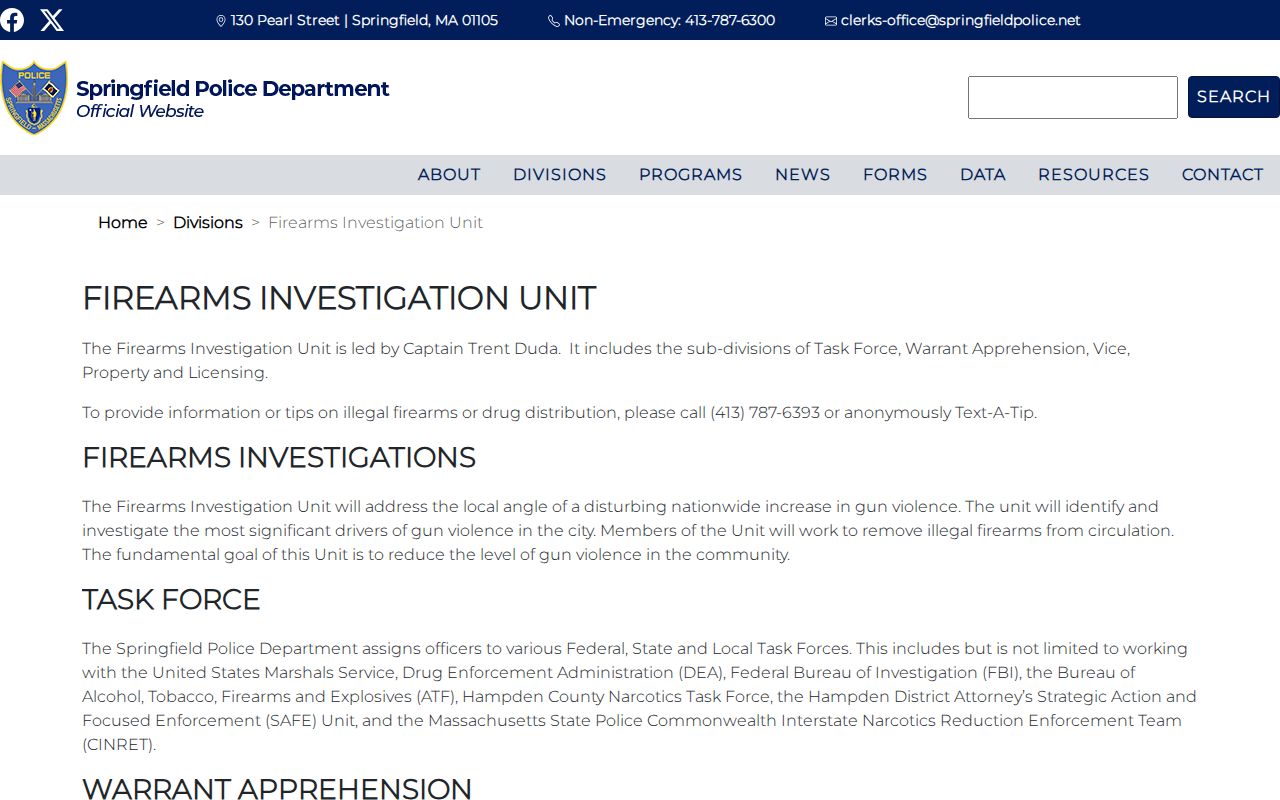Image resolution: width=1280 pixels, height=800 pixels.
Task: Go to Home breadcrumb link
Action: [122, 222]
